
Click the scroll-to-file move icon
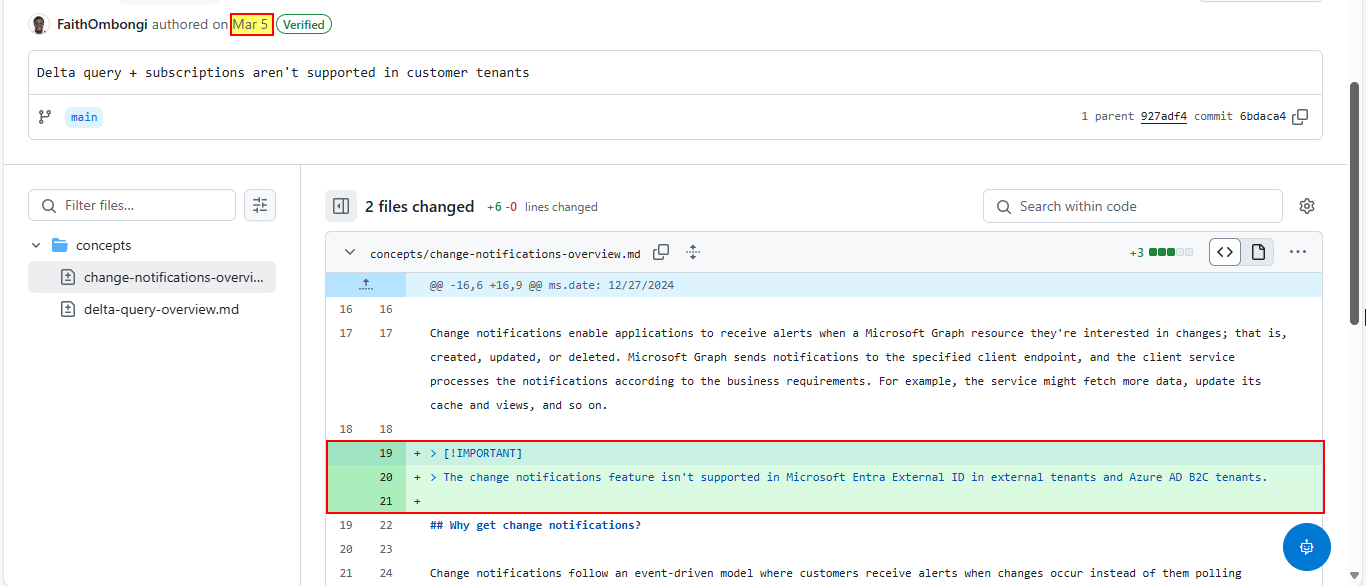coord(693,252)
